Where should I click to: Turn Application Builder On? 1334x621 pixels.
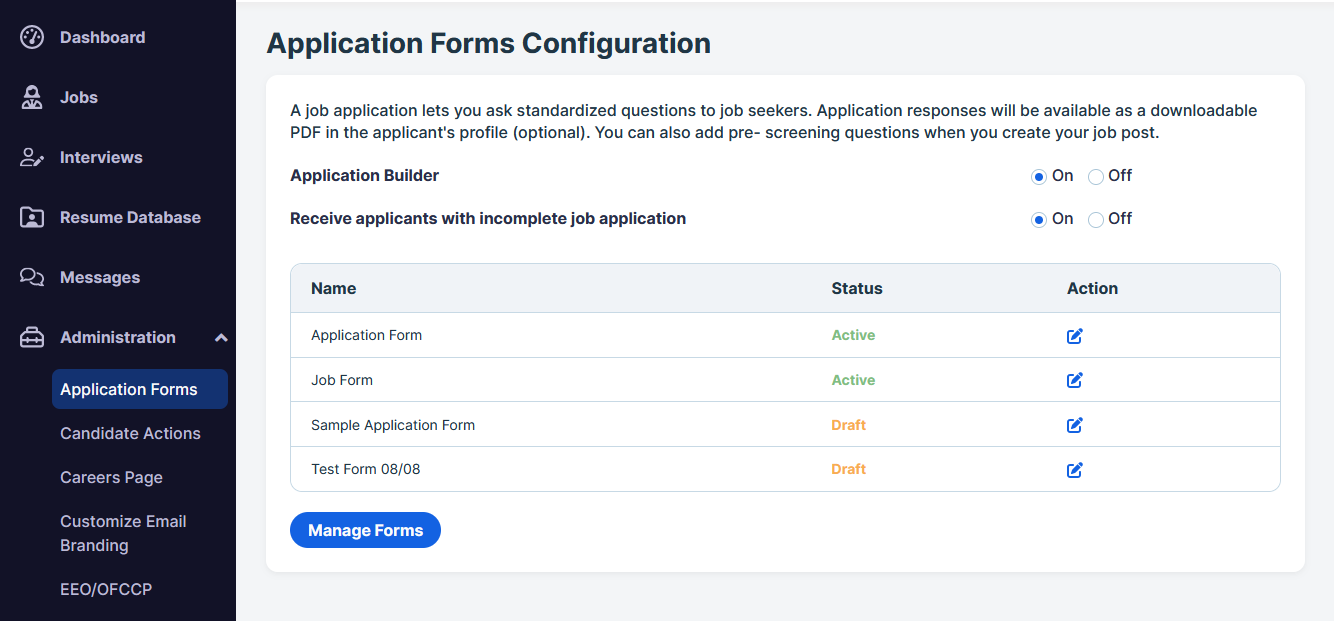click(1039, 176)
